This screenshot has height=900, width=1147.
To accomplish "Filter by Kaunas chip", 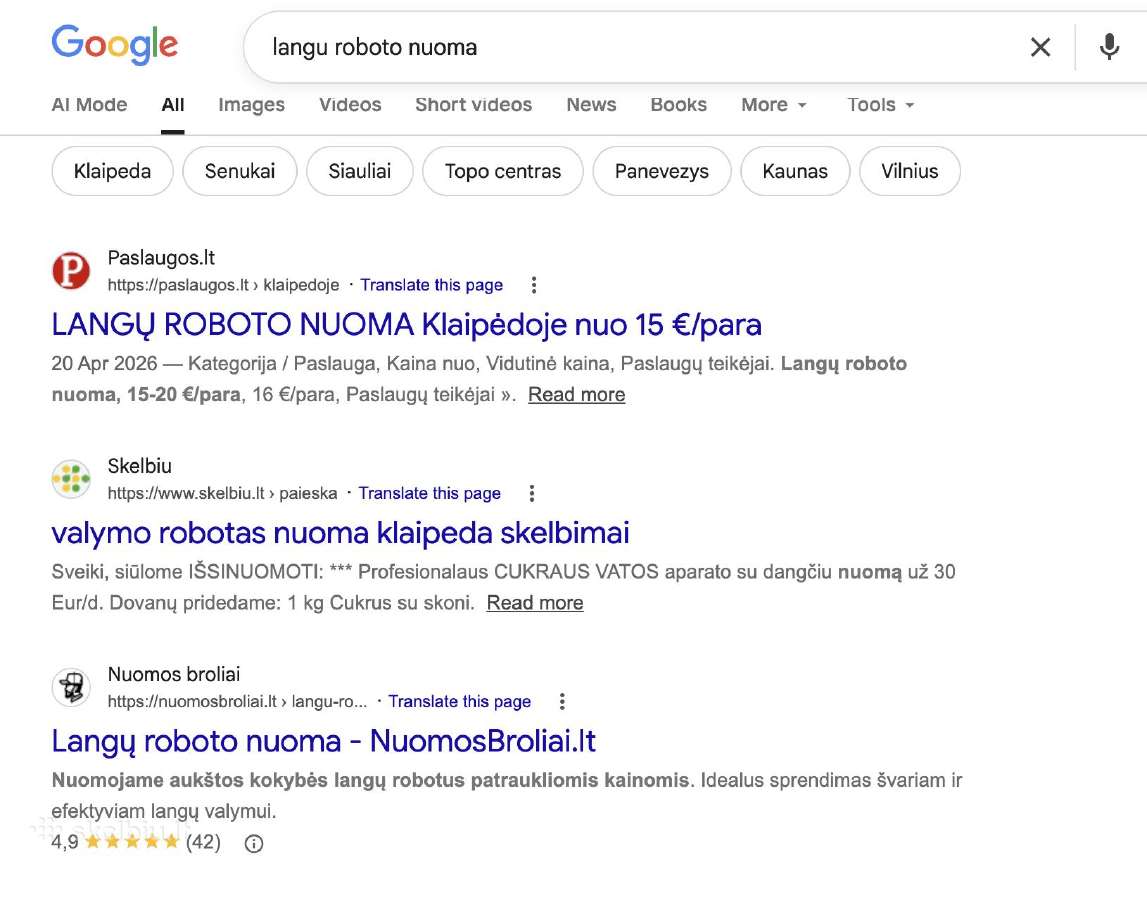I will tap(795, 171).
